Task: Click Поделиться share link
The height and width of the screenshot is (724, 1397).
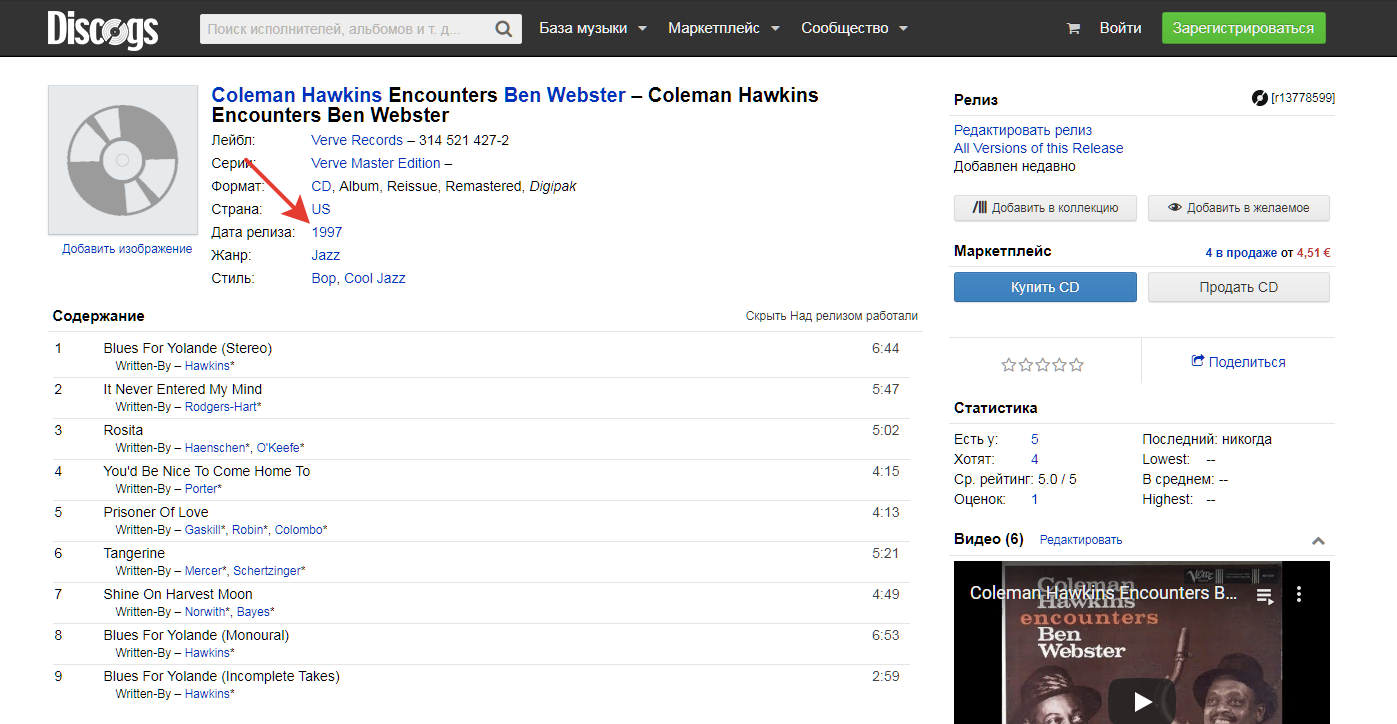Action: pos(1238,362)
